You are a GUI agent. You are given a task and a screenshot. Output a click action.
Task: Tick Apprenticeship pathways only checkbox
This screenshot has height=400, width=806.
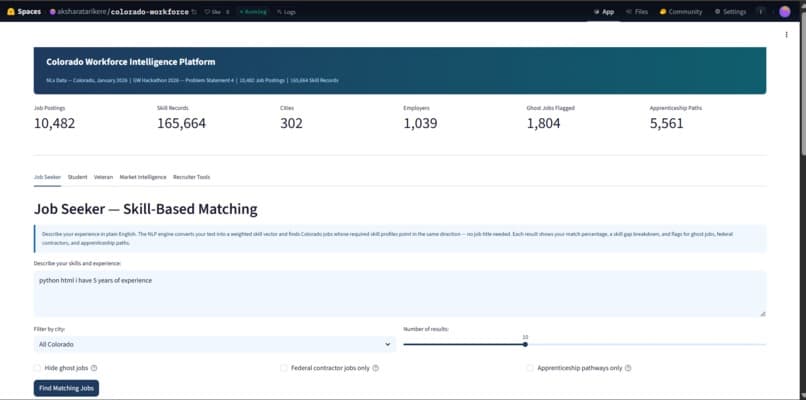click(x=530, y=368)
